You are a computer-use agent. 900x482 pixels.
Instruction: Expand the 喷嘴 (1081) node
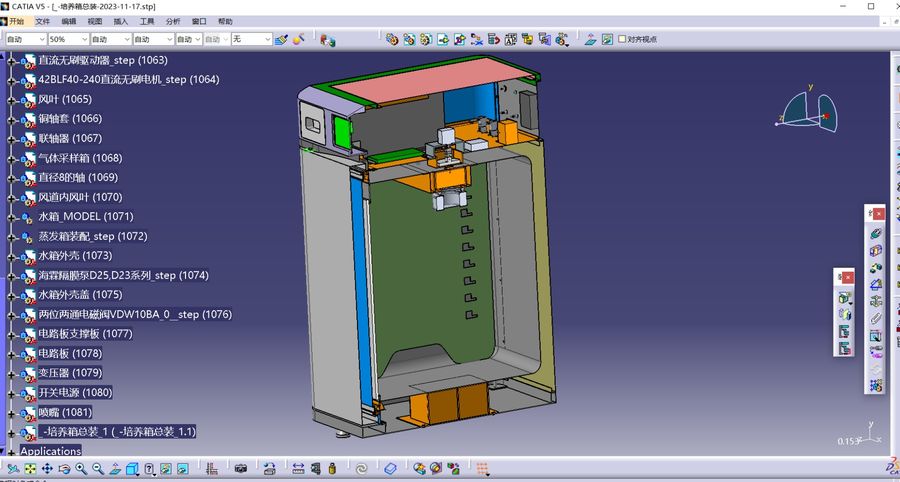point(11,413)
